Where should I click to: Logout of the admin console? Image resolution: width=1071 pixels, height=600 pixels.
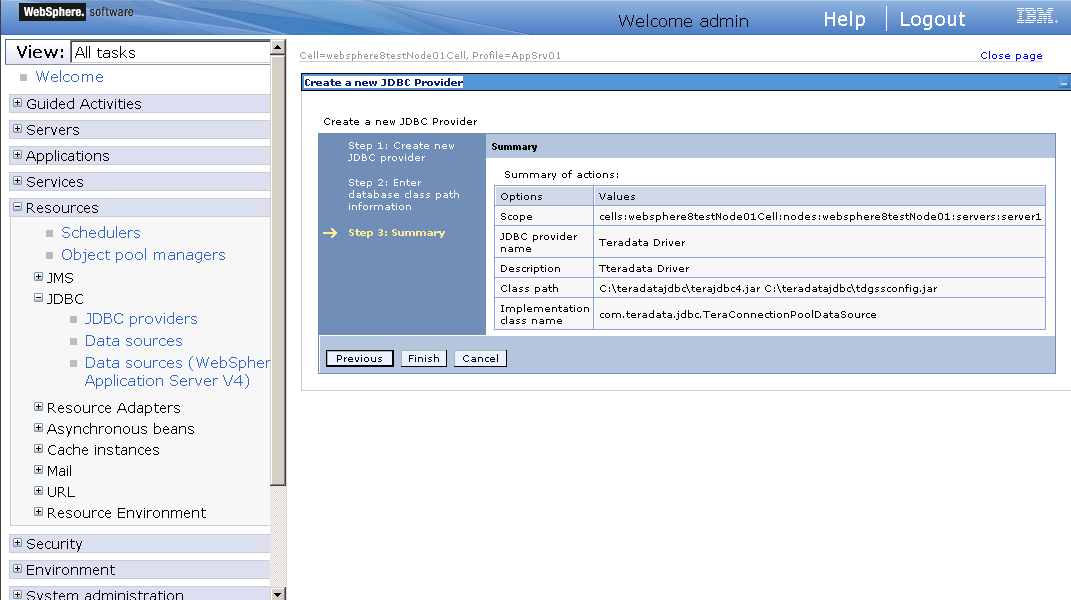(932, 18)
